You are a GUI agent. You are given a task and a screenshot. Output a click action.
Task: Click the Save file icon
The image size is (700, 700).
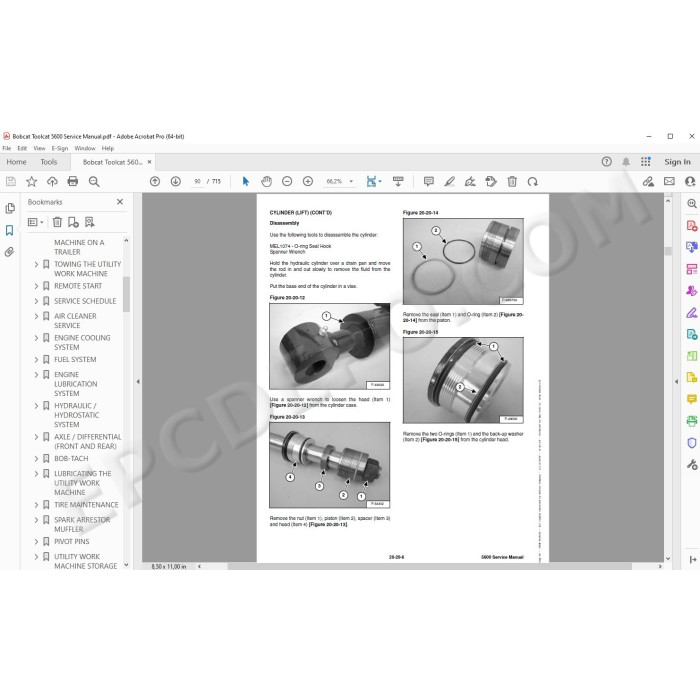[11, 181]
